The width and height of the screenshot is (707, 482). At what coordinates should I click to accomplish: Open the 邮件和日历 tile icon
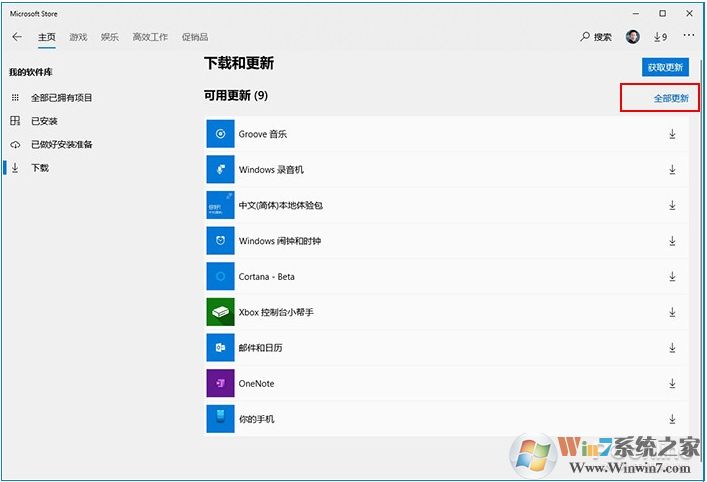pyautogui.click(x=220, y=347)
